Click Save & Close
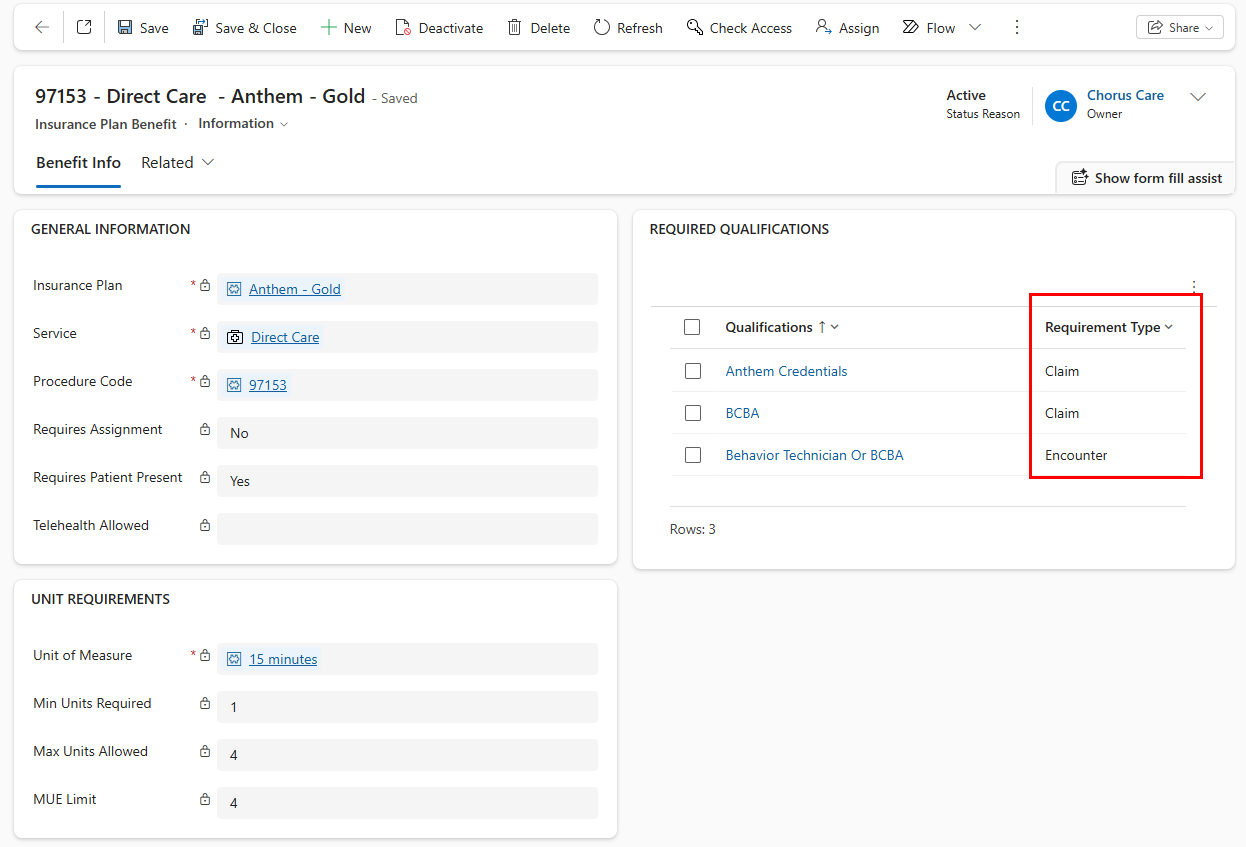The width and height of the screenshot is (1246, 847). pyautogui.click(x=245, y=28)
